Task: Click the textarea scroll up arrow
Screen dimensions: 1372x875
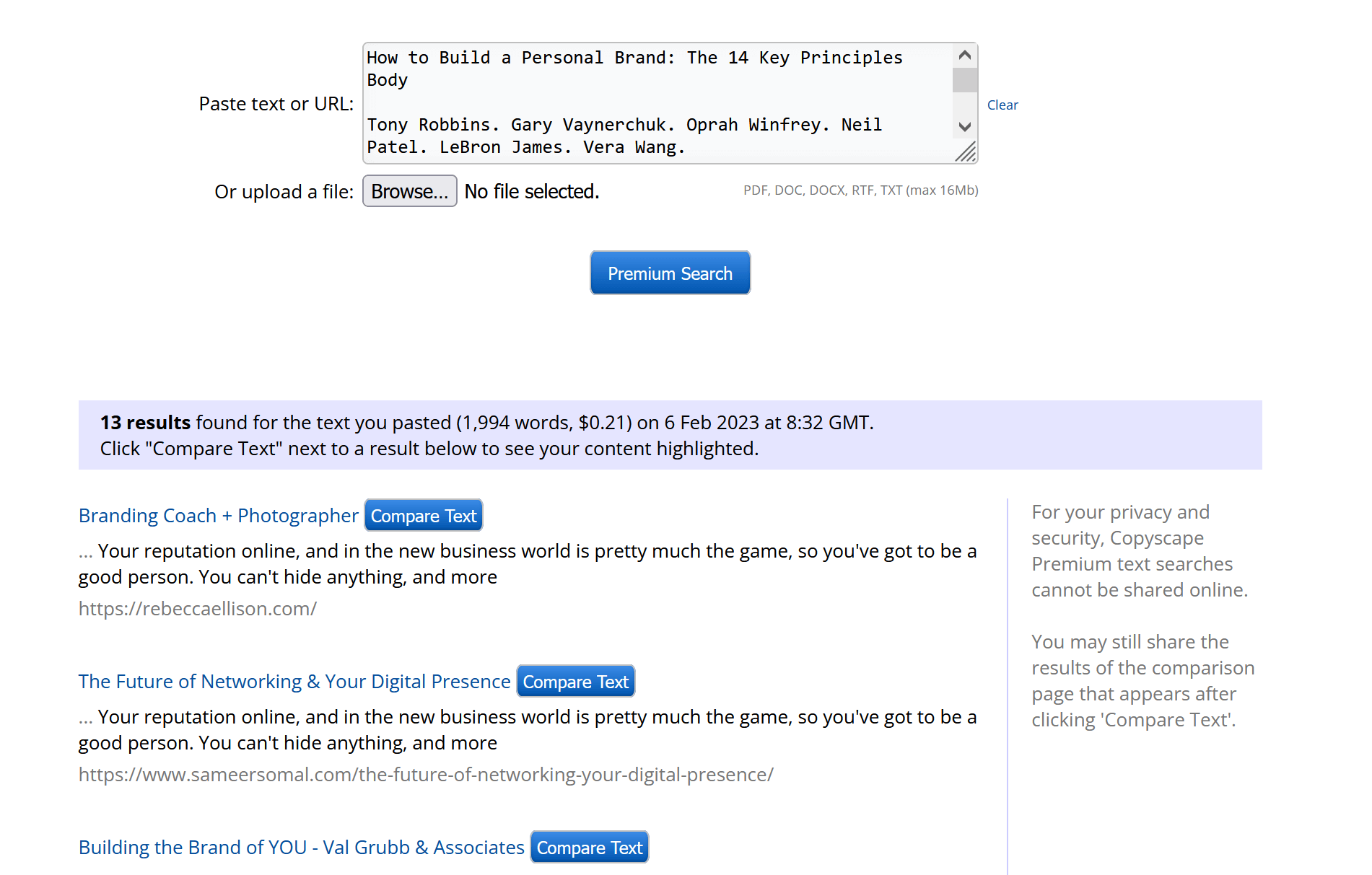Action: click(x=964, y=56)
